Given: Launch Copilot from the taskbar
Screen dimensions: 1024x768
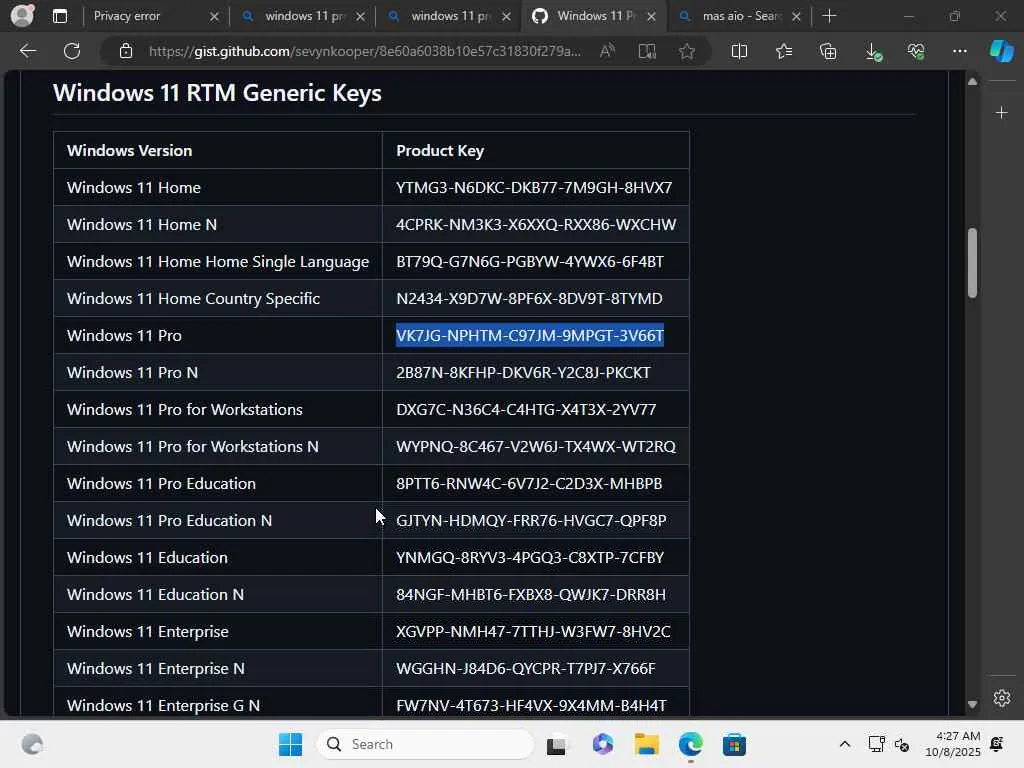Looking at the screenshot, I should (x=602, y=744).
